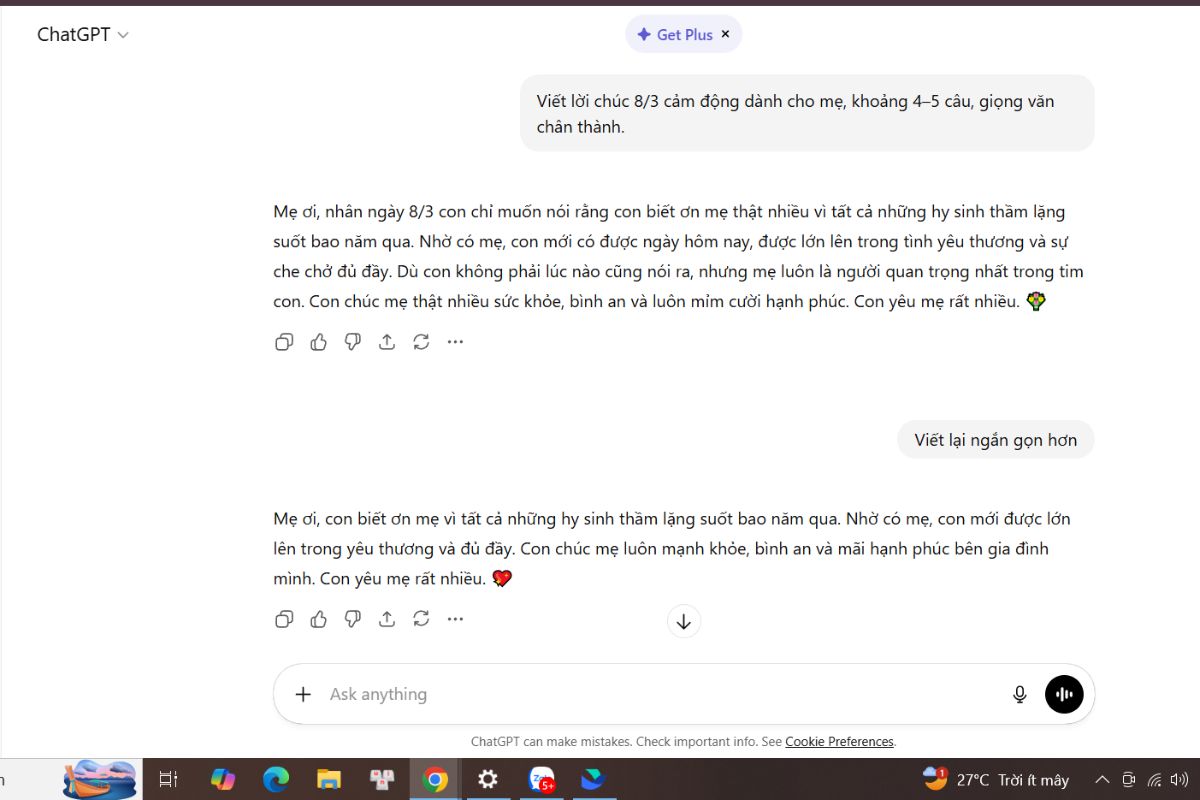Share the shorter second response
Image resolution: width=1200 pixels, height=800 pixels.
click(387, 619)
